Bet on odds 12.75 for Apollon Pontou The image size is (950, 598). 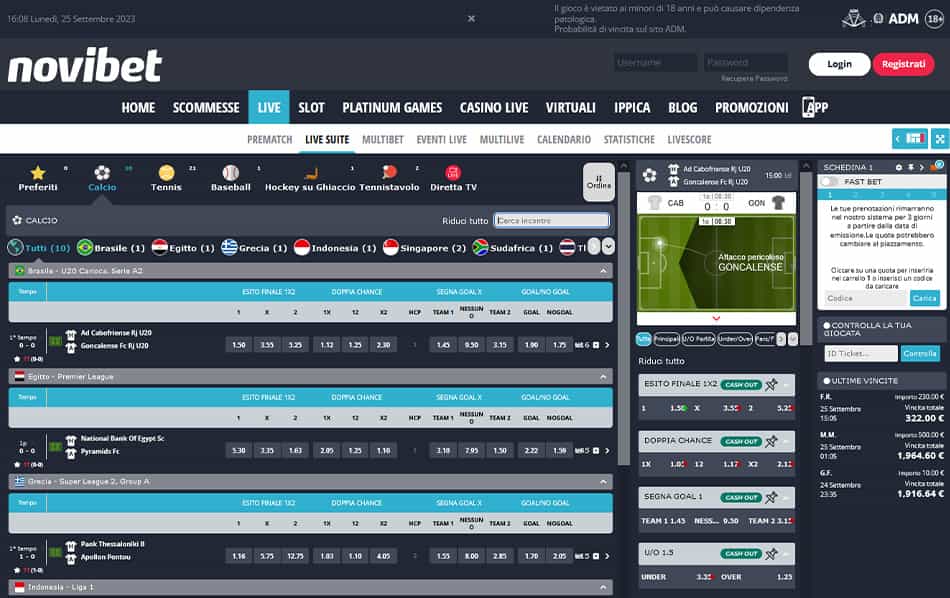tap(295, 556)
